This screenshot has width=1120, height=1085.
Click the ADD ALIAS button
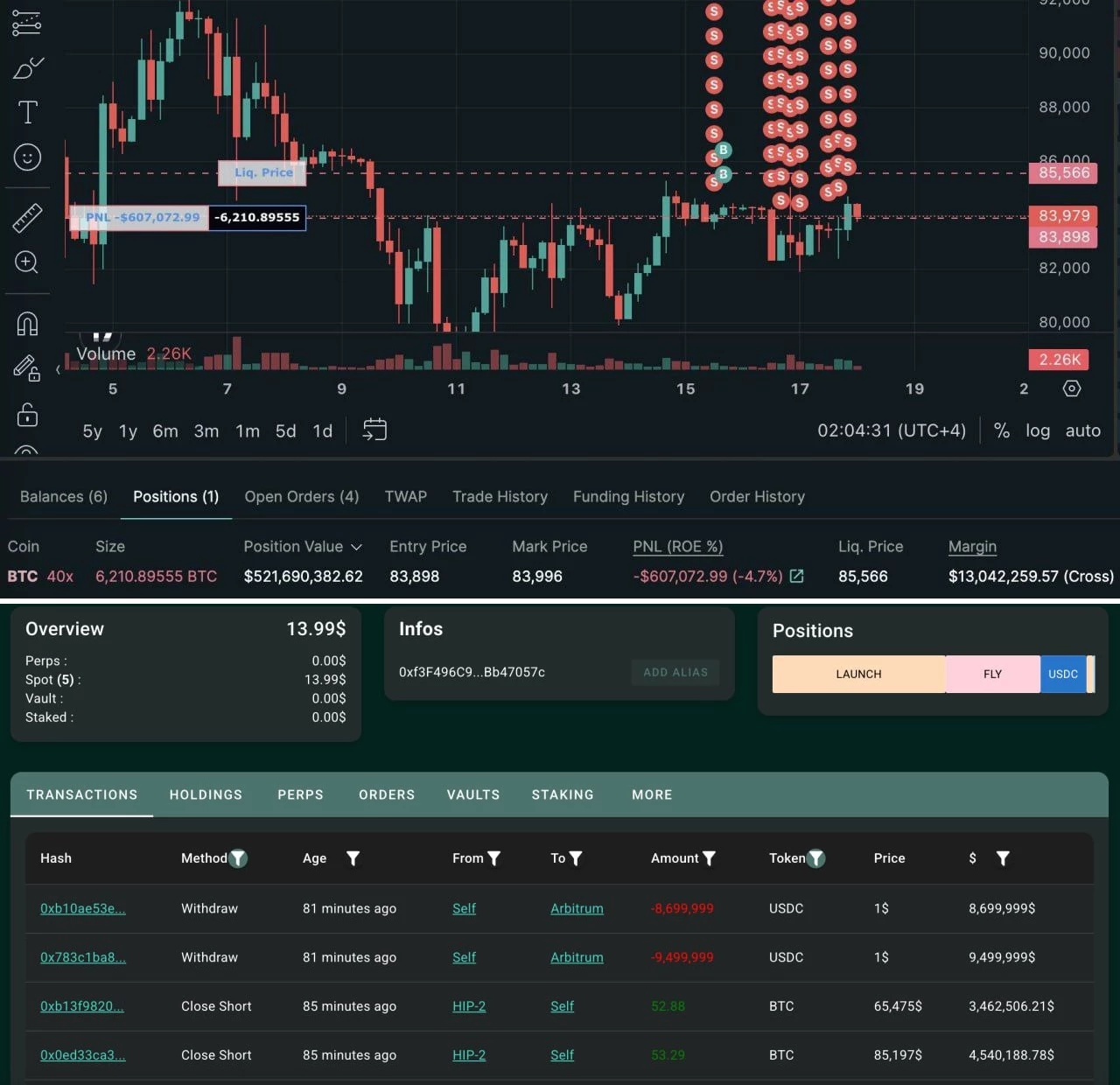pos(675,672)
